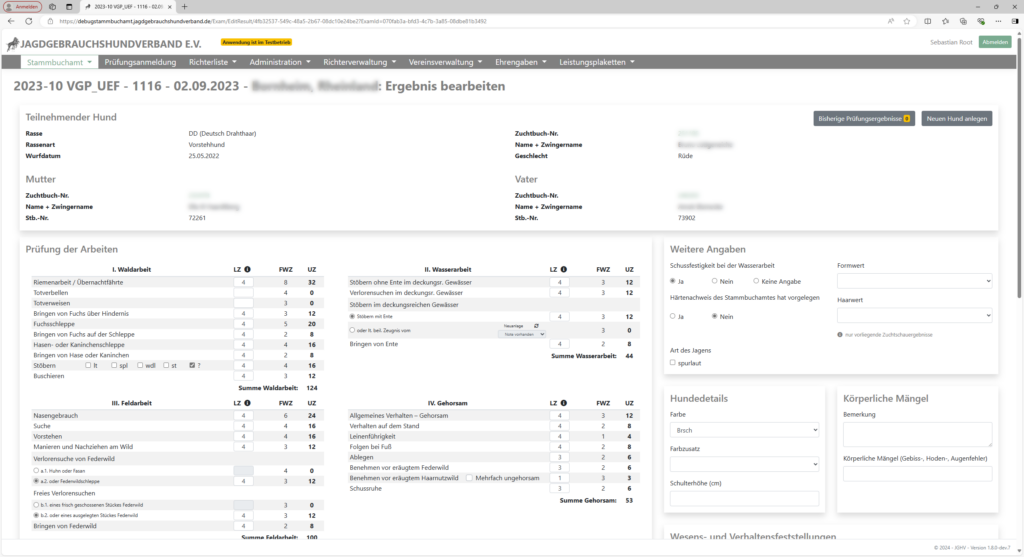The width and height of the screenshot is (1024, 557).
Task: Click the Gebiss-, Hoden-, Augenfehler input field
Action: coord(917,474)
